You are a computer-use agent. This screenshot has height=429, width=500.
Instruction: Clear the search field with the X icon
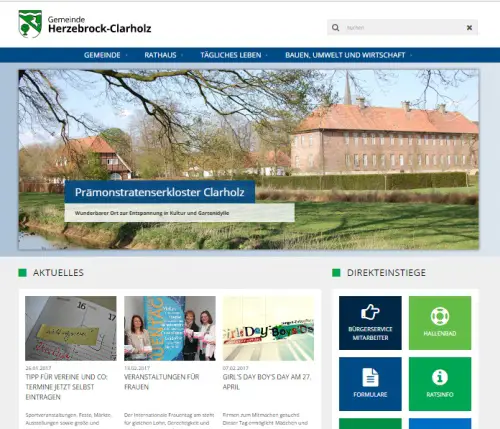point(469,27)
